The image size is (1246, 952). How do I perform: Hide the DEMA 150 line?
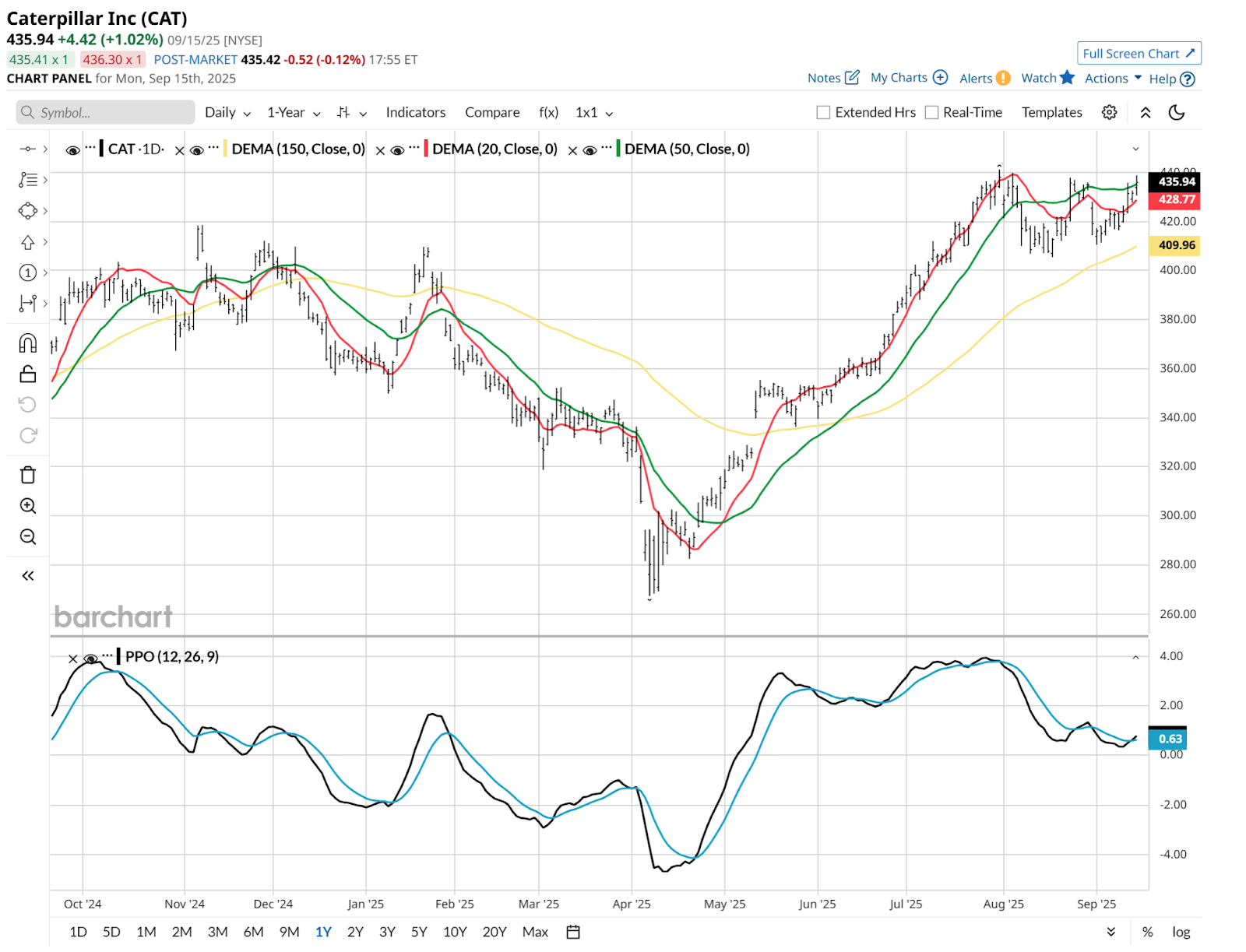197,150
